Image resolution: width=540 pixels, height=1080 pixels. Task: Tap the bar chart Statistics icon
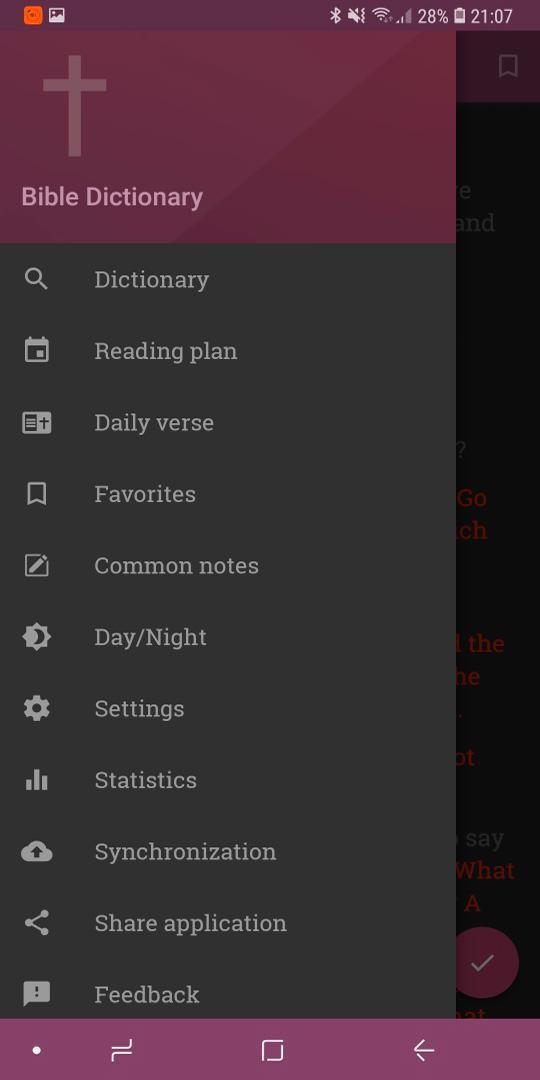[x=37, y=780]
